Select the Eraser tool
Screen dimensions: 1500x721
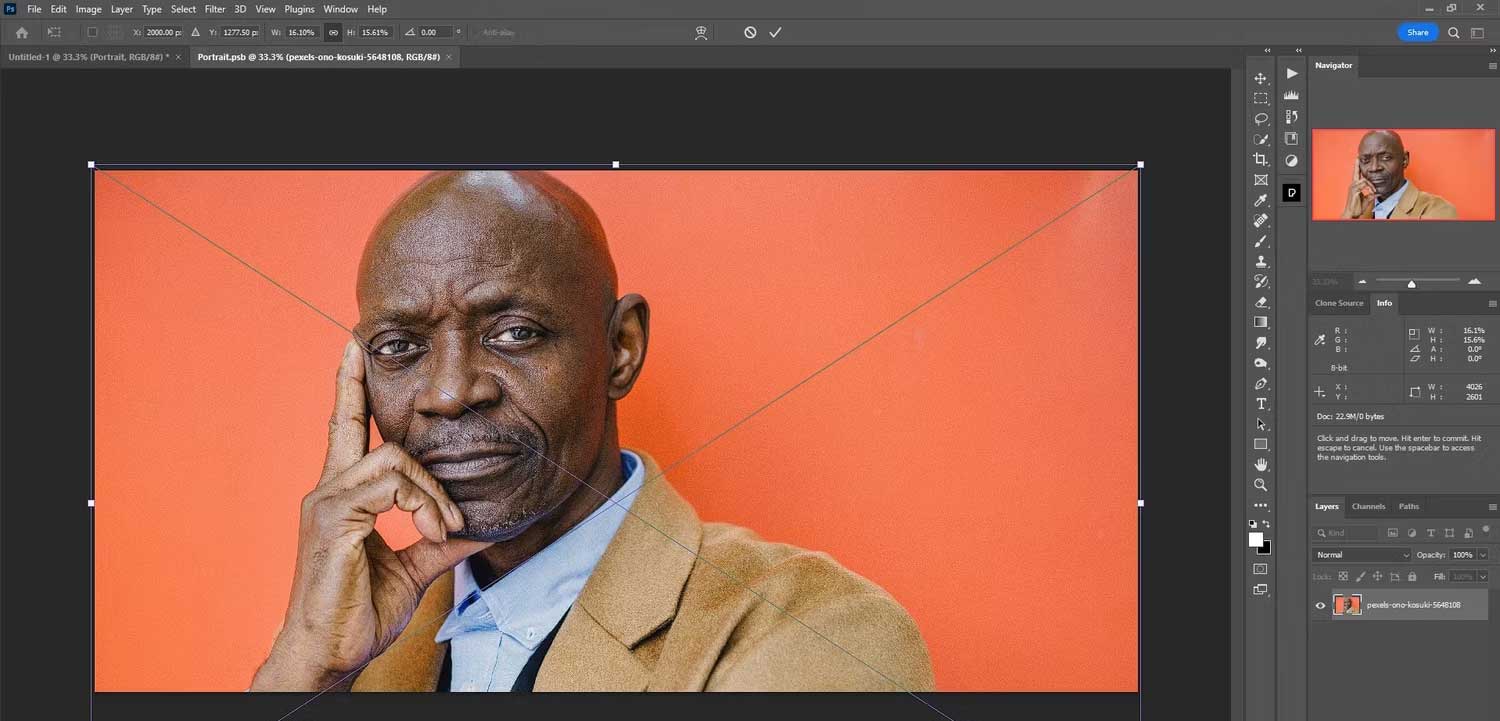click(1261, 302)
